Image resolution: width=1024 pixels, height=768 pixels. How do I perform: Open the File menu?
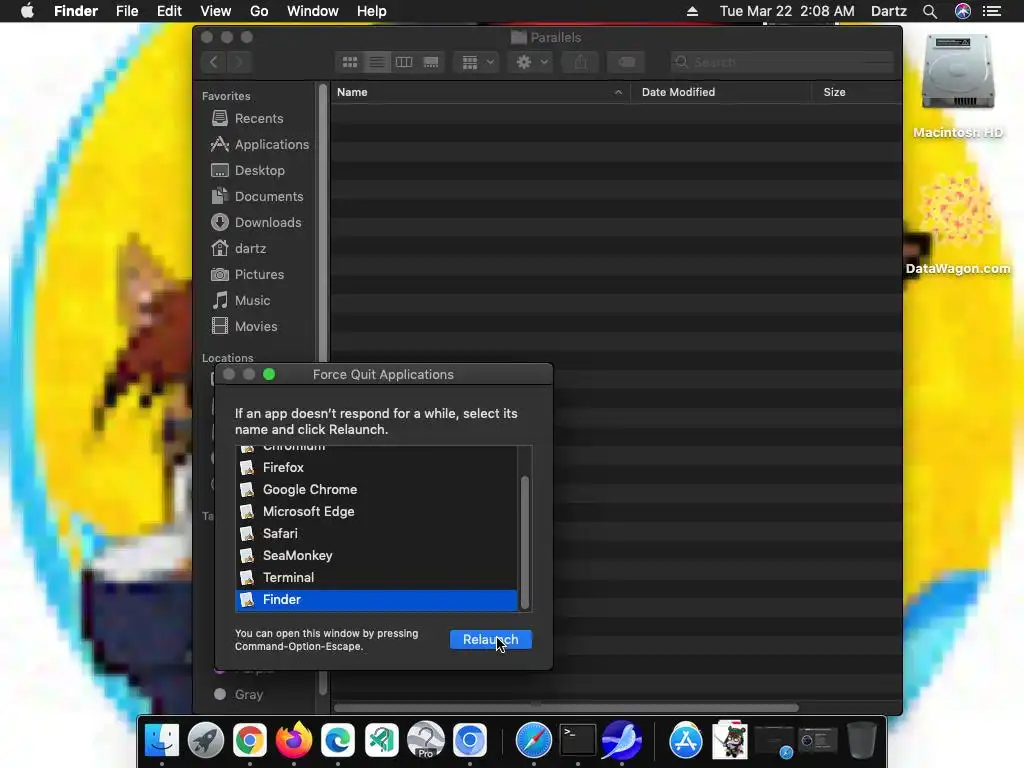[127, 11]
